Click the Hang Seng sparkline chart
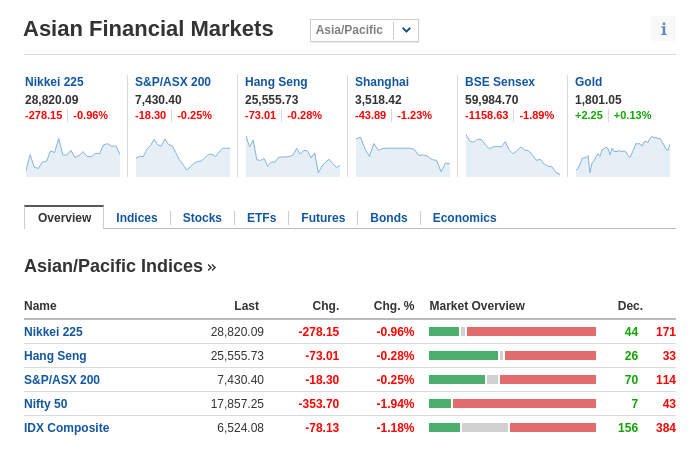The width and height of the screenshot is (694, 455). 293,156
